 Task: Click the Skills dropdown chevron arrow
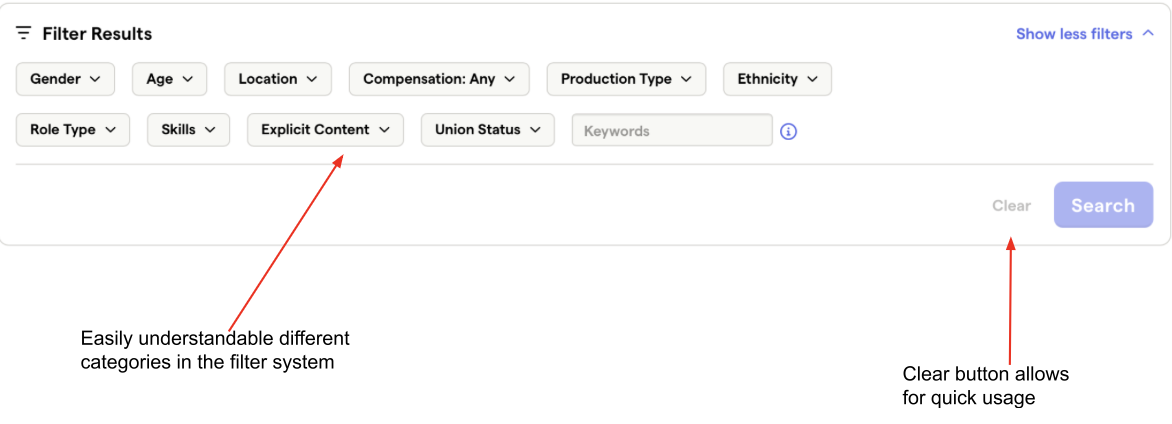210,130
